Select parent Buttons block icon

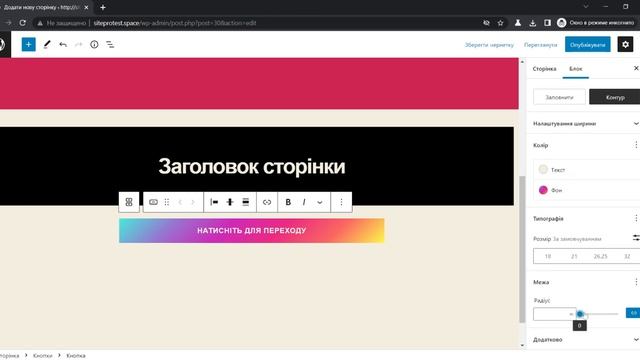point(129,202)
